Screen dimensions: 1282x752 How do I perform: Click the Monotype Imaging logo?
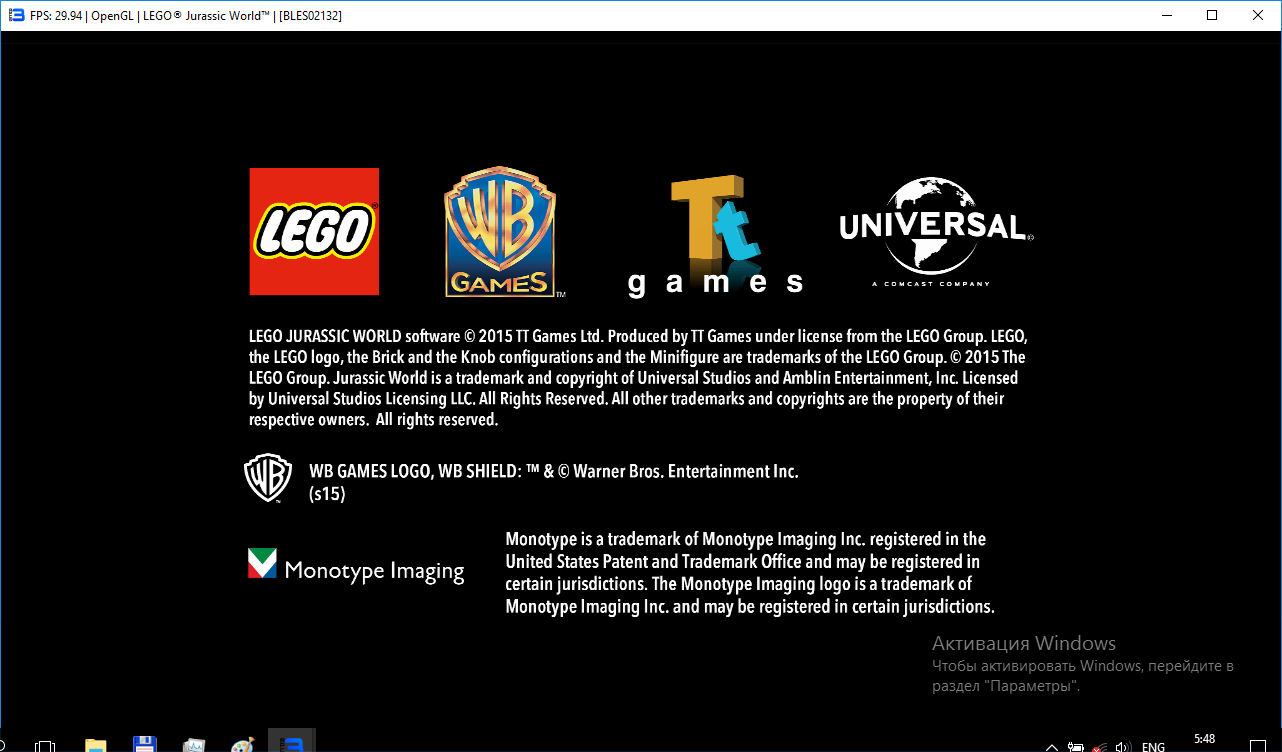click(x=356, y=567)
